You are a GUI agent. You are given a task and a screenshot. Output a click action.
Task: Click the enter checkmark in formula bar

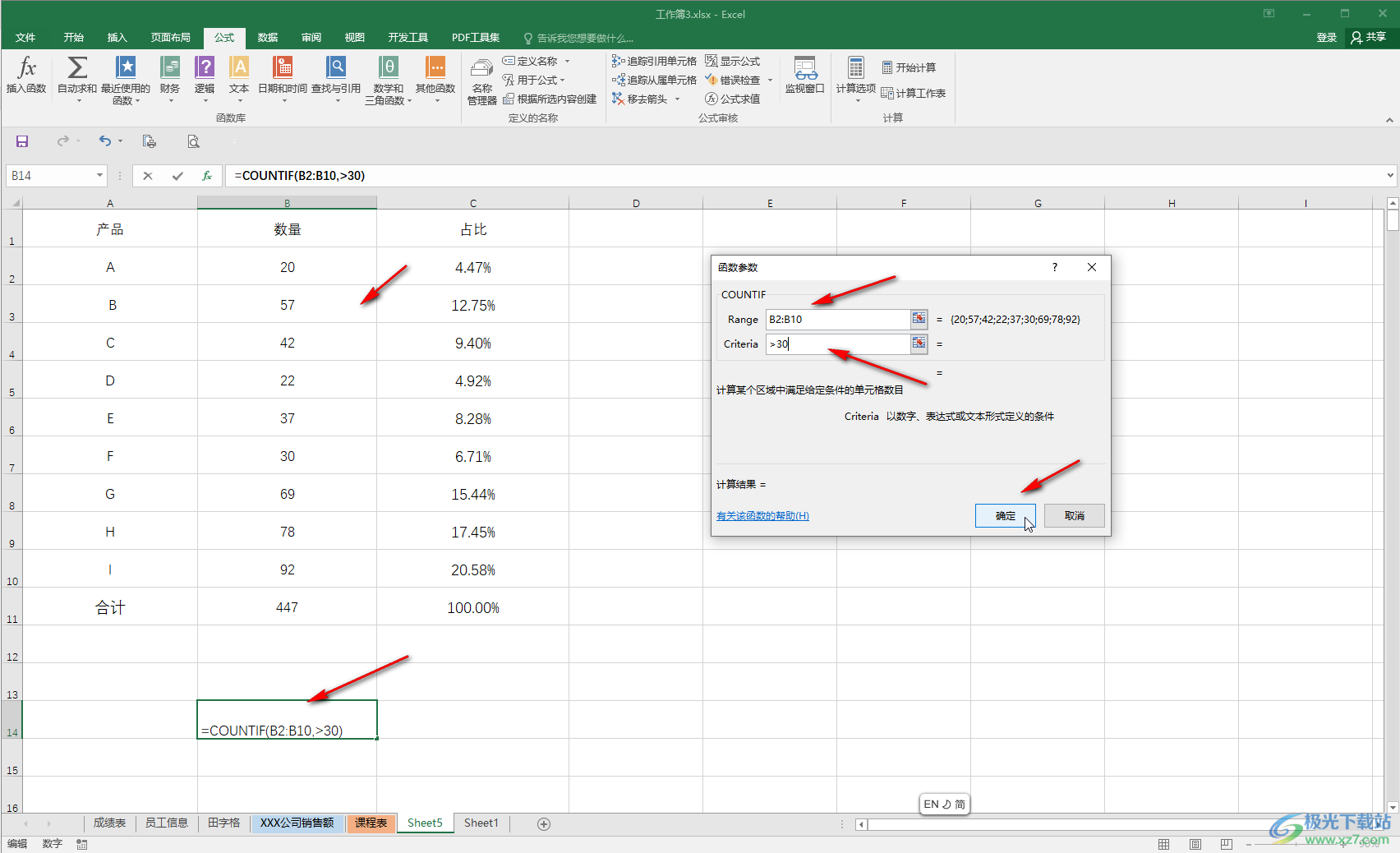[177, 176]
